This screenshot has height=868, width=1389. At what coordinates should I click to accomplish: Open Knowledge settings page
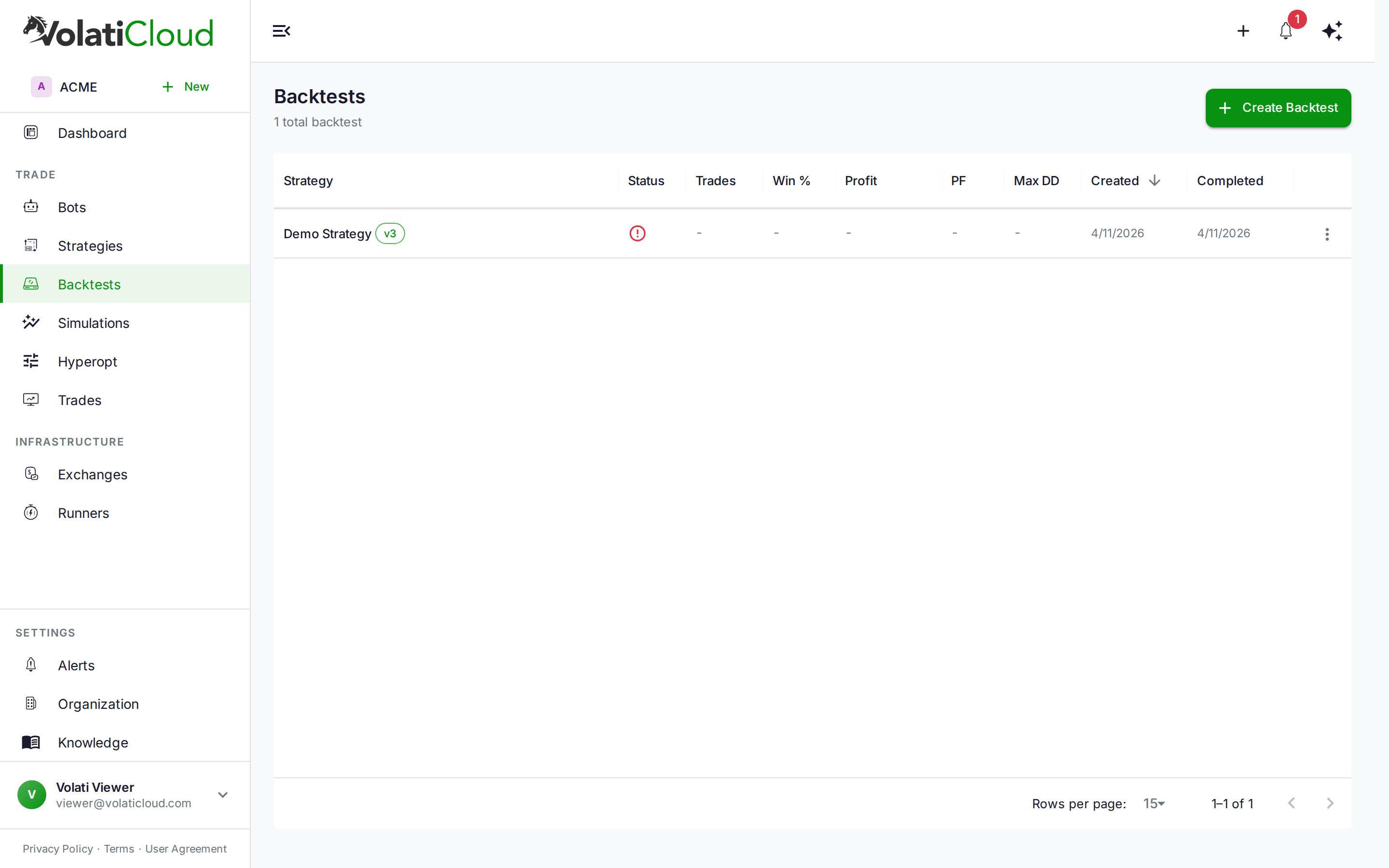[125, 742]
